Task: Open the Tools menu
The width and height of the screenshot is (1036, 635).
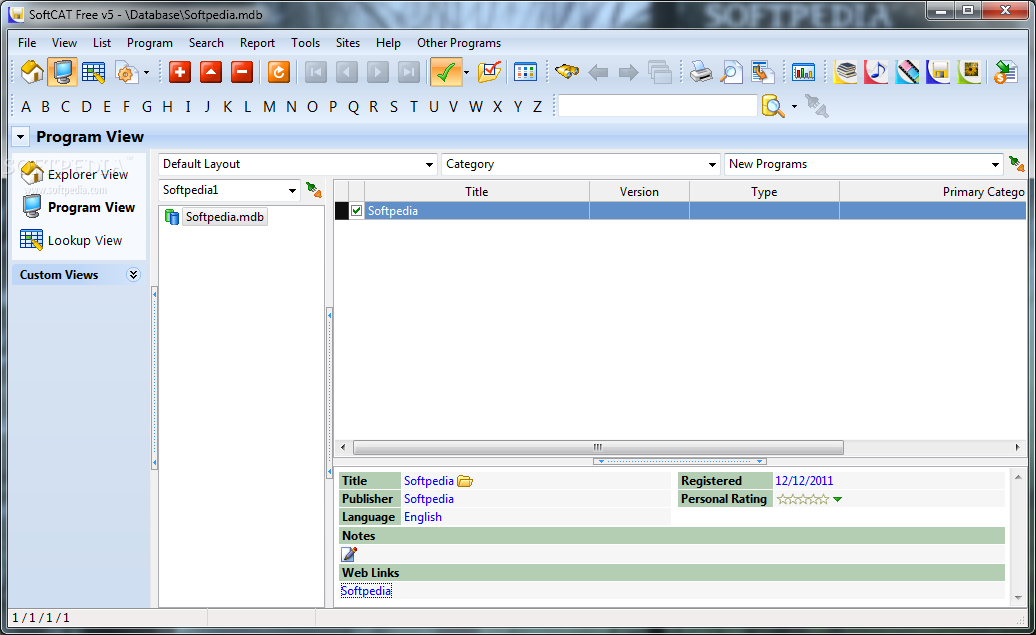Action: [305, 43]
